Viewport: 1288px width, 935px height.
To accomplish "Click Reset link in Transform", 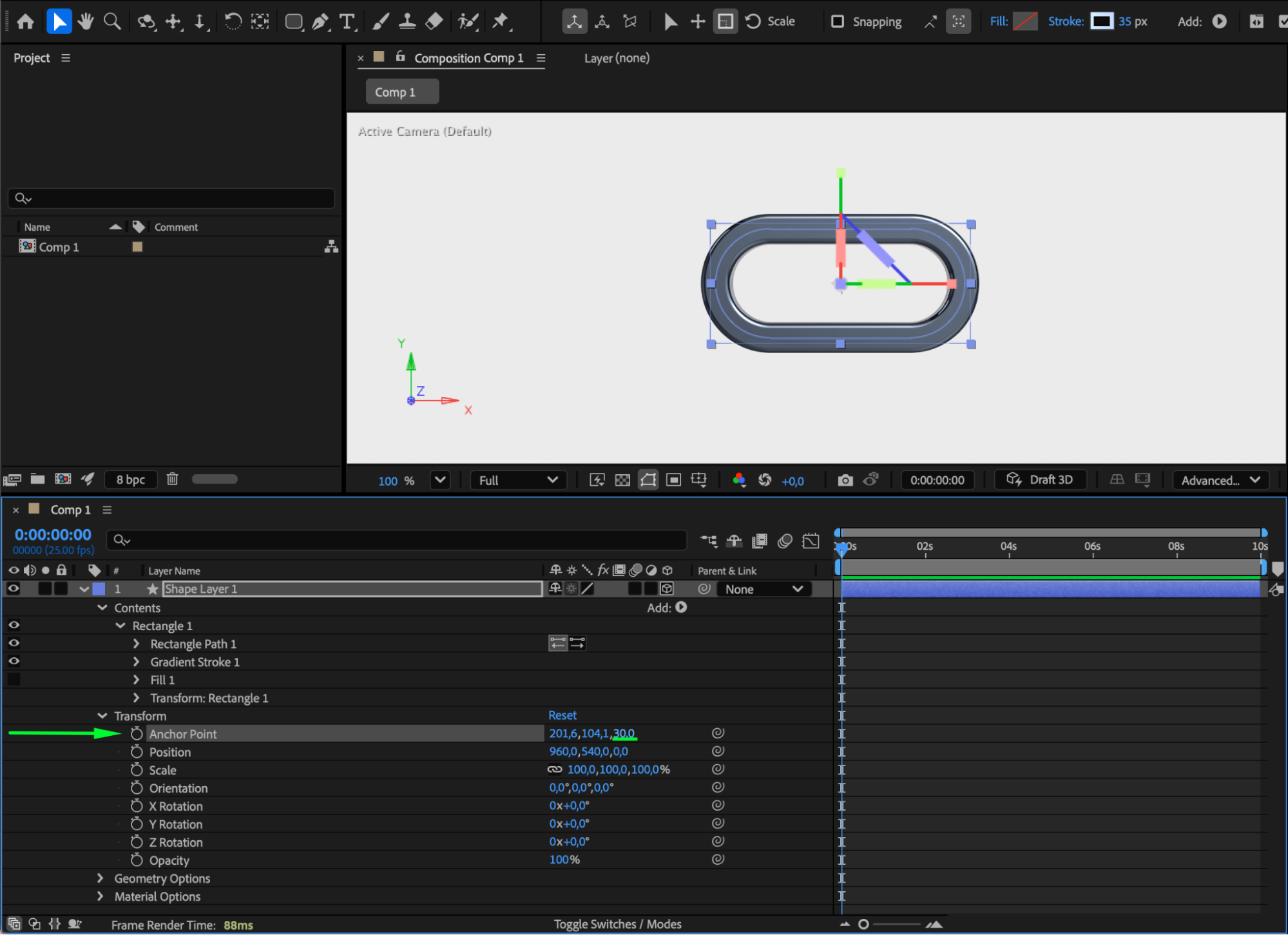I will point(562,715).
